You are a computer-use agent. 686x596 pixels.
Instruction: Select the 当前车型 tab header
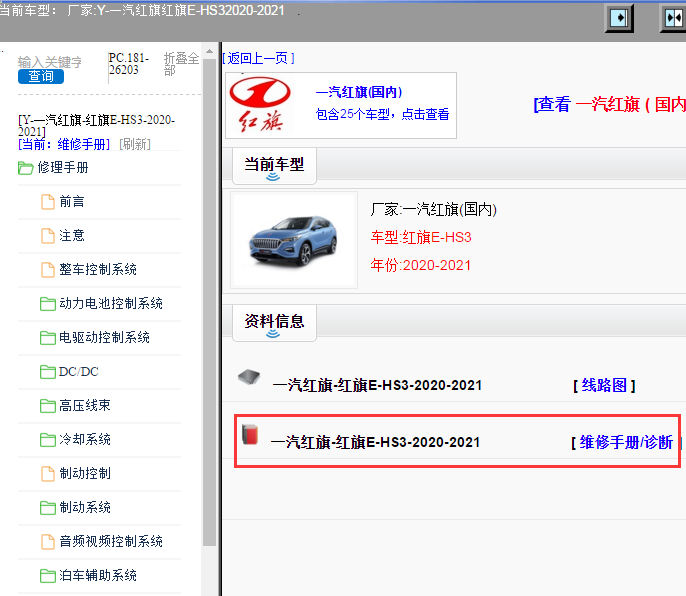tap(274, 166)
